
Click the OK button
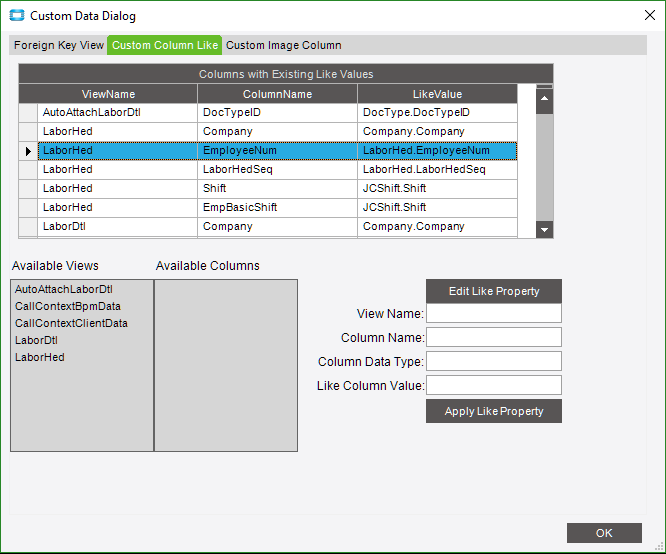click(604, 533)
